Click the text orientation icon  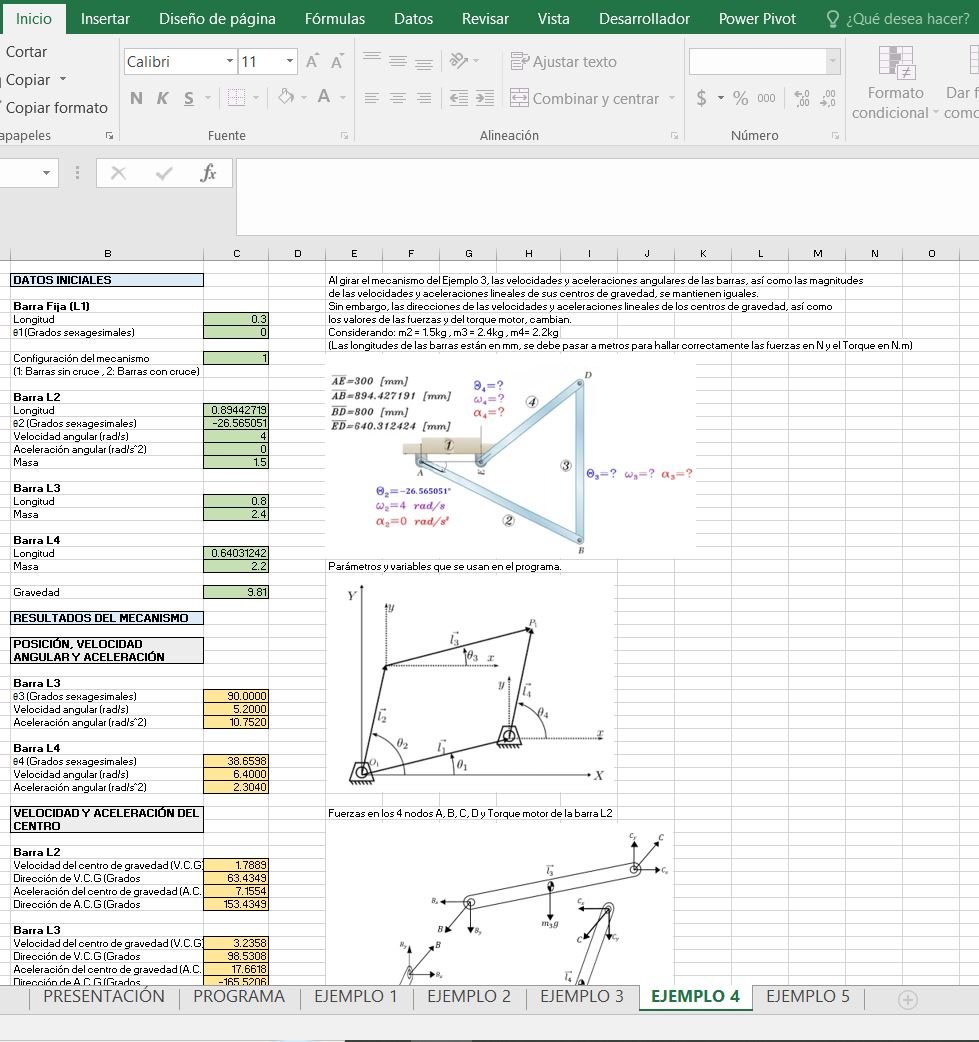tap(459, 61)
